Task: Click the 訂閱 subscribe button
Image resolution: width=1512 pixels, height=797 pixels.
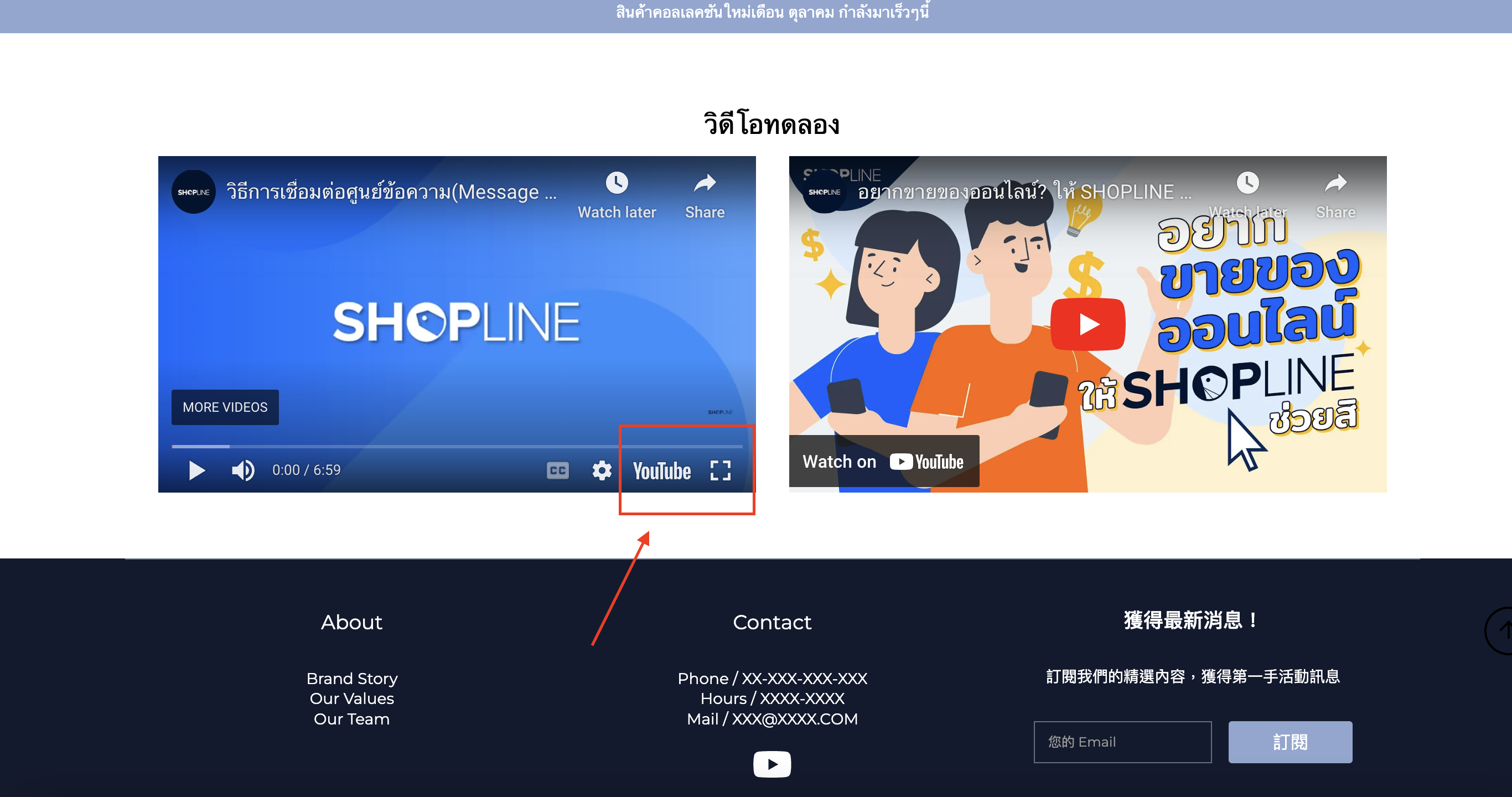Action: 1290,742
